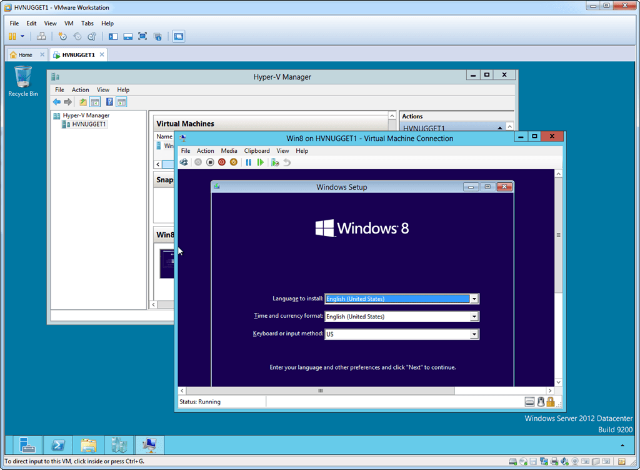Select HVNUGGET1 in Hyper-V Manager tree
The height and width of the screenshot is (470, 640).
pos(90,124)
